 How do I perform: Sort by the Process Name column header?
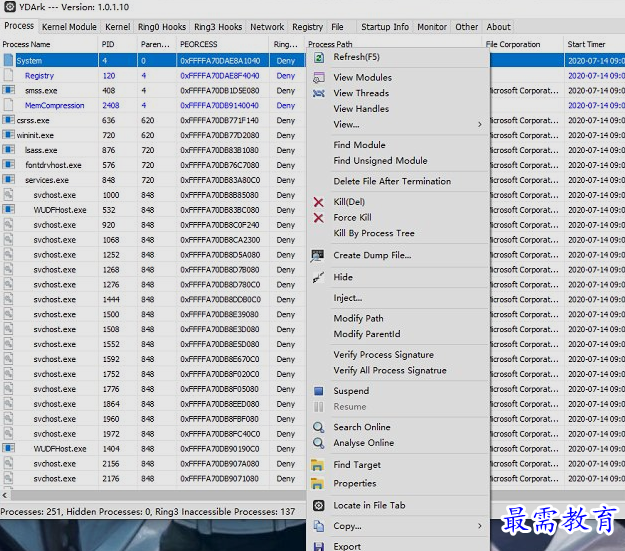pos(49,44)
